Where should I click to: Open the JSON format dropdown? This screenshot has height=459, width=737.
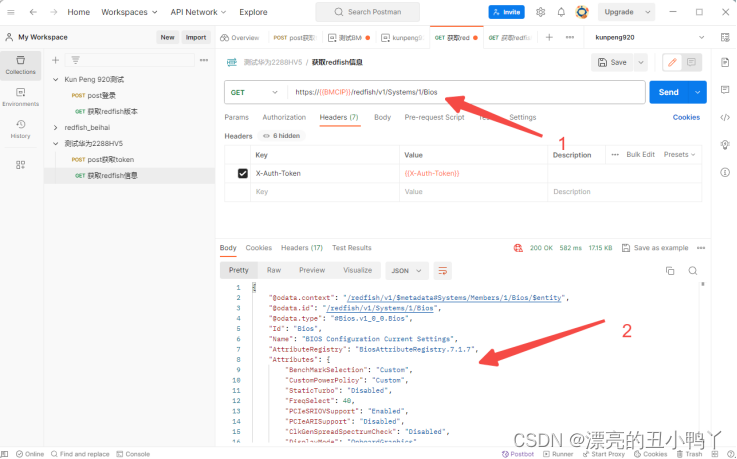pos(407,270)
